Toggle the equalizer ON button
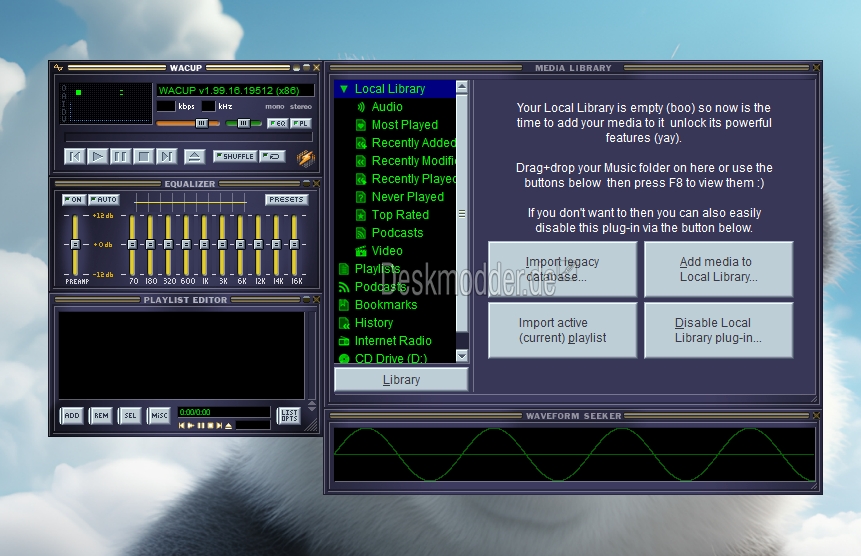This screenshot has height=556, width=861. [74, 200]
